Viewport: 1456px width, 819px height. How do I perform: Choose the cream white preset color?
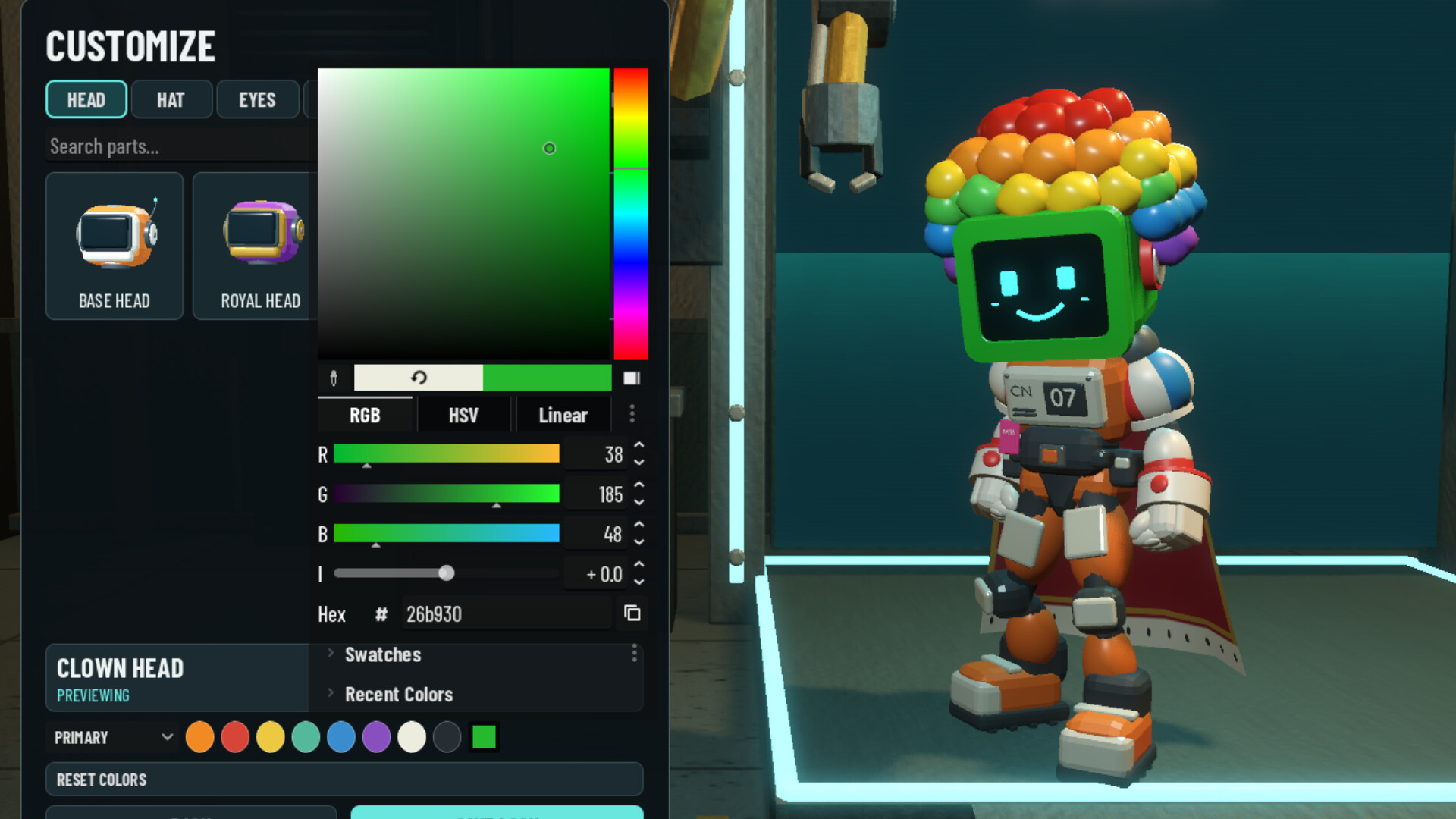(x=412, y=737)
